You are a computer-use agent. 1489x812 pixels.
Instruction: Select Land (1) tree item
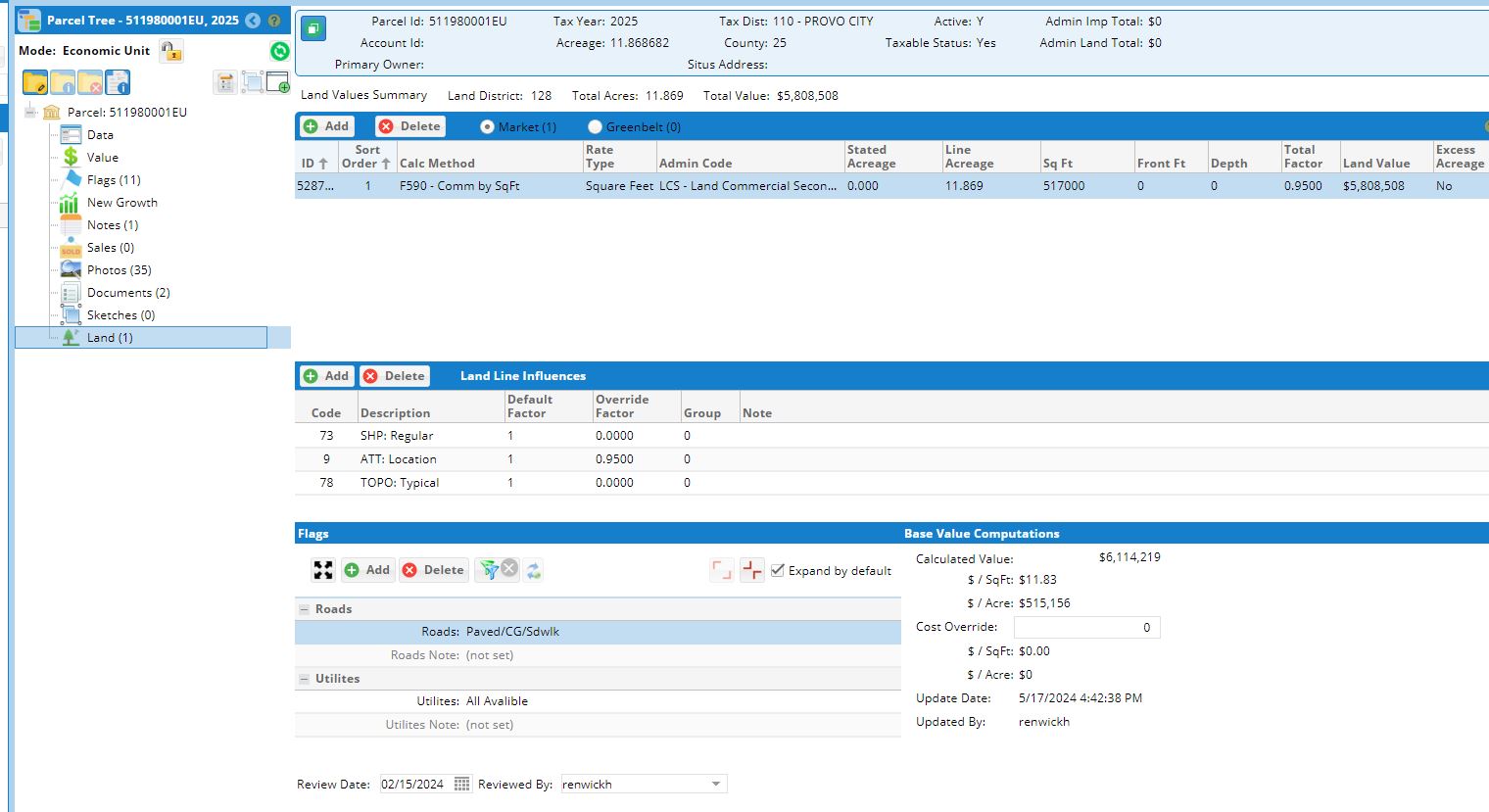pos(141,338)
